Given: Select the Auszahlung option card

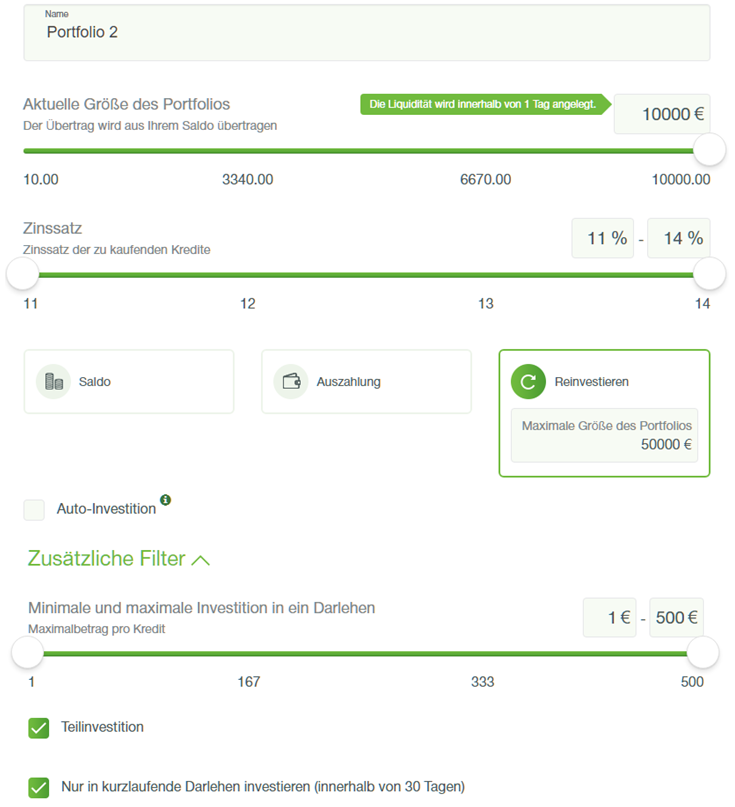Looking at the screenshot, I should [x=366, y=382].
